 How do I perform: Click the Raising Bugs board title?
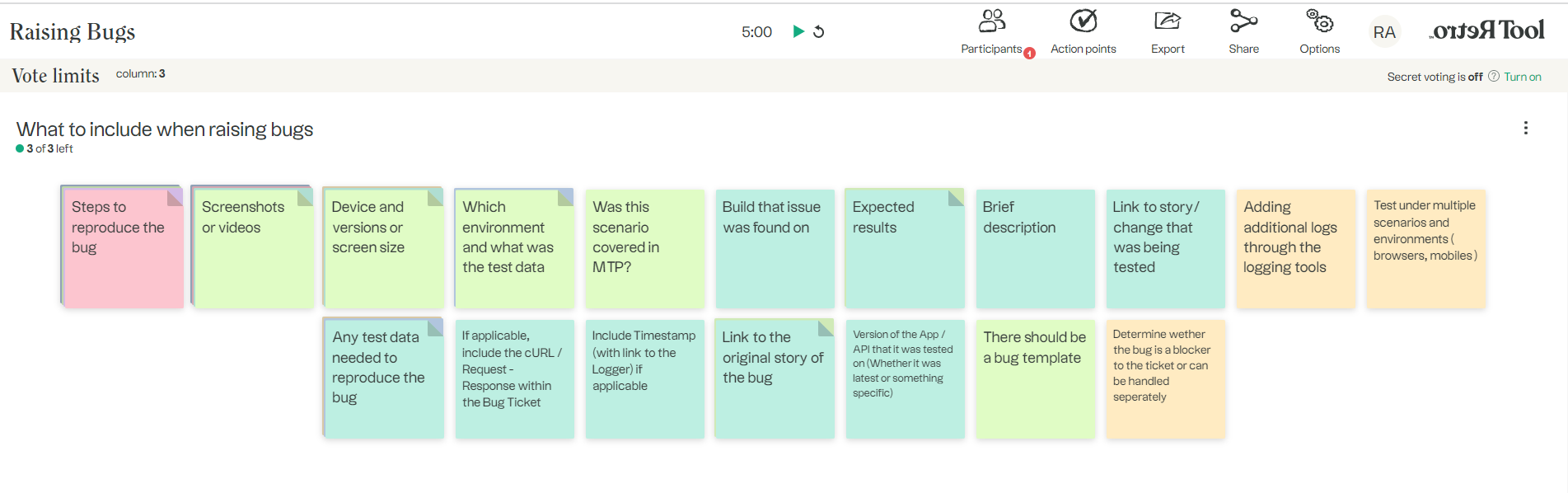(73, 31)
